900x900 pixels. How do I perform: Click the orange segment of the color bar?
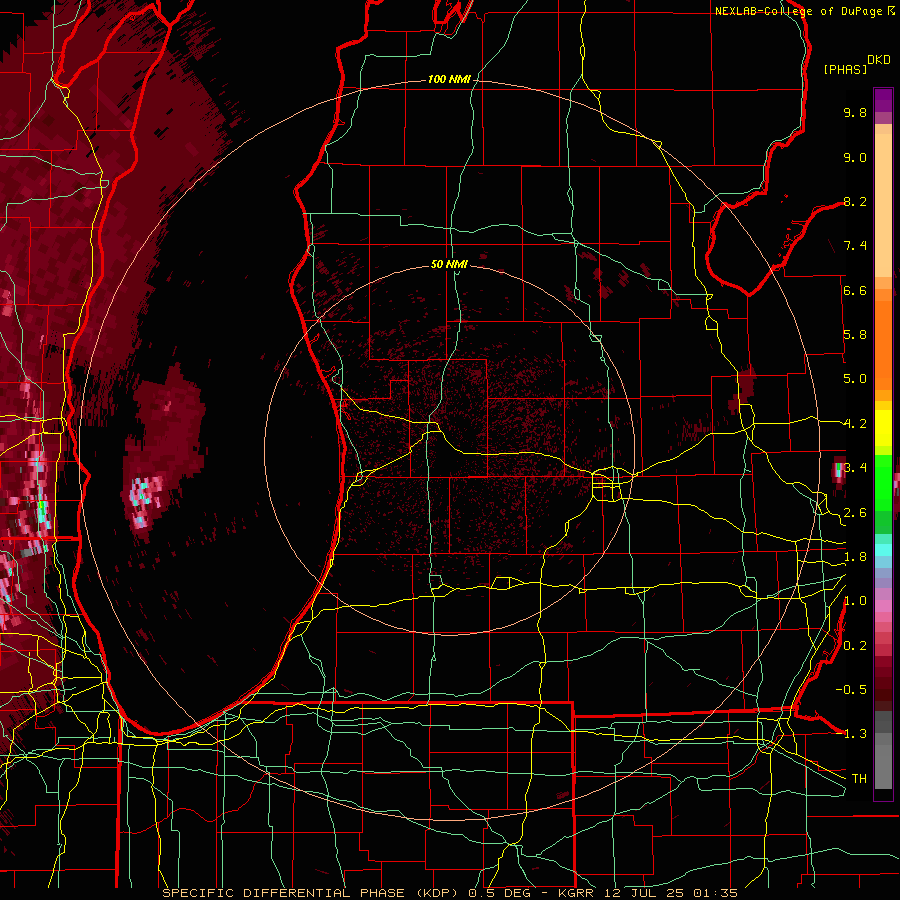[x=883, y=343]
